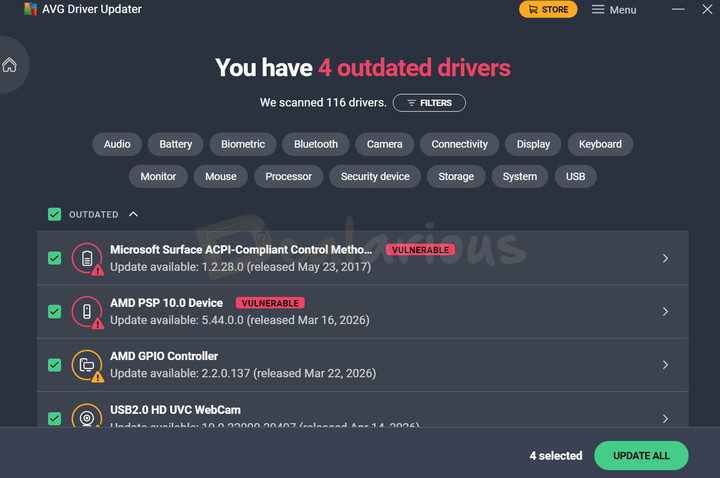The image size is (720, 478).
Task: Click AMD GPIO Controller icon
Action: coord(87,365)
